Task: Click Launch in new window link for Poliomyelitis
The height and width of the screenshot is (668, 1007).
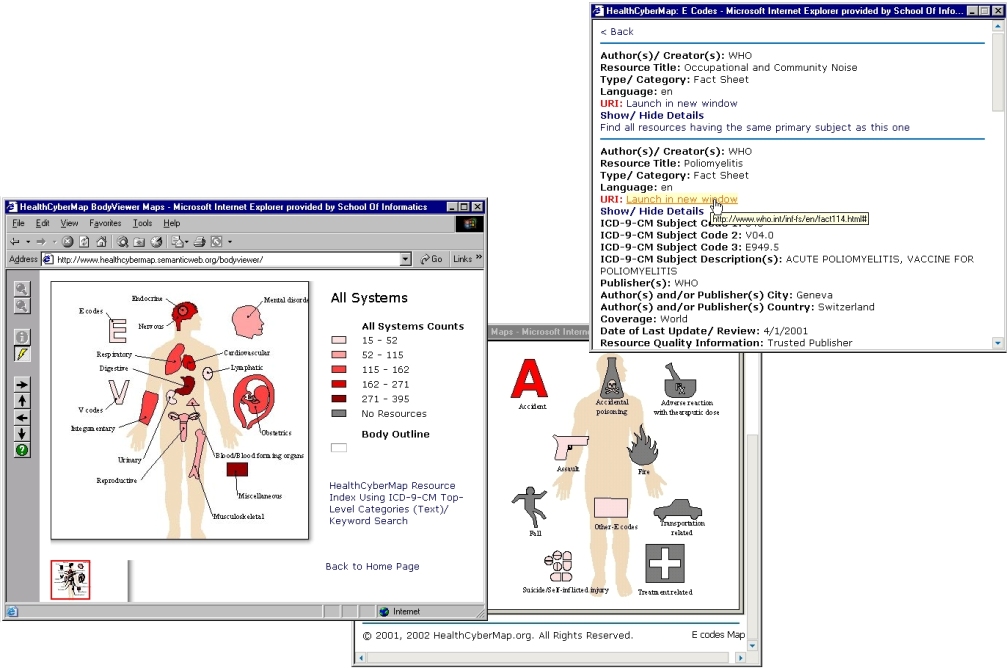Action: coord(682,199)
